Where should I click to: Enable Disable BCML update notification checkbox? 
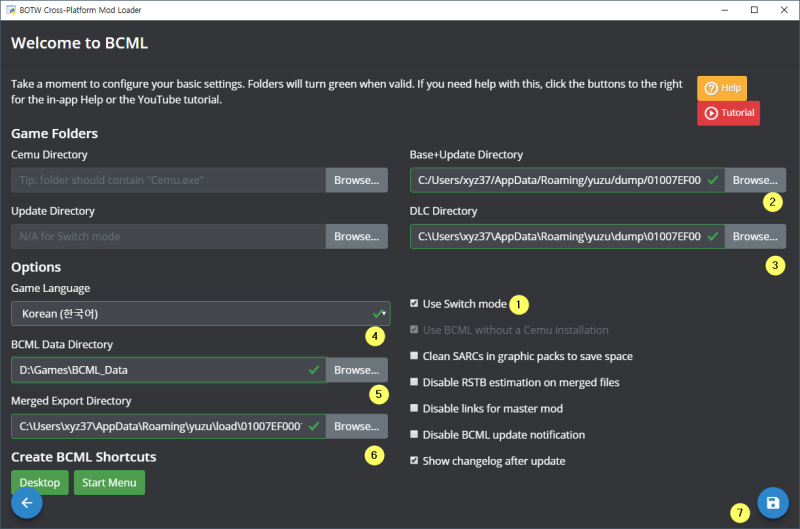415,435
